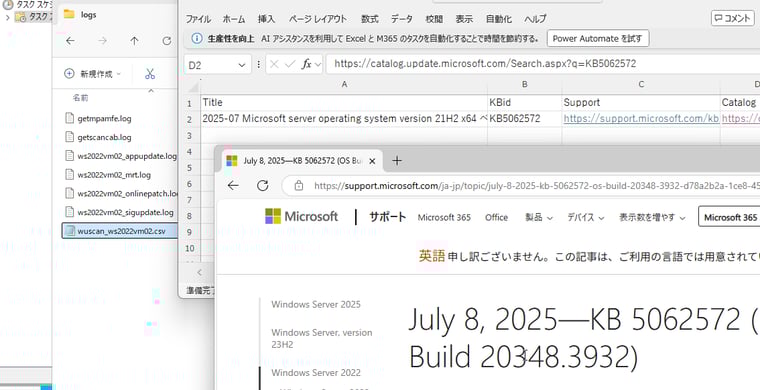The image size is (760, 390).
Task: Select row 2 header in Excel
Action: 190,119
